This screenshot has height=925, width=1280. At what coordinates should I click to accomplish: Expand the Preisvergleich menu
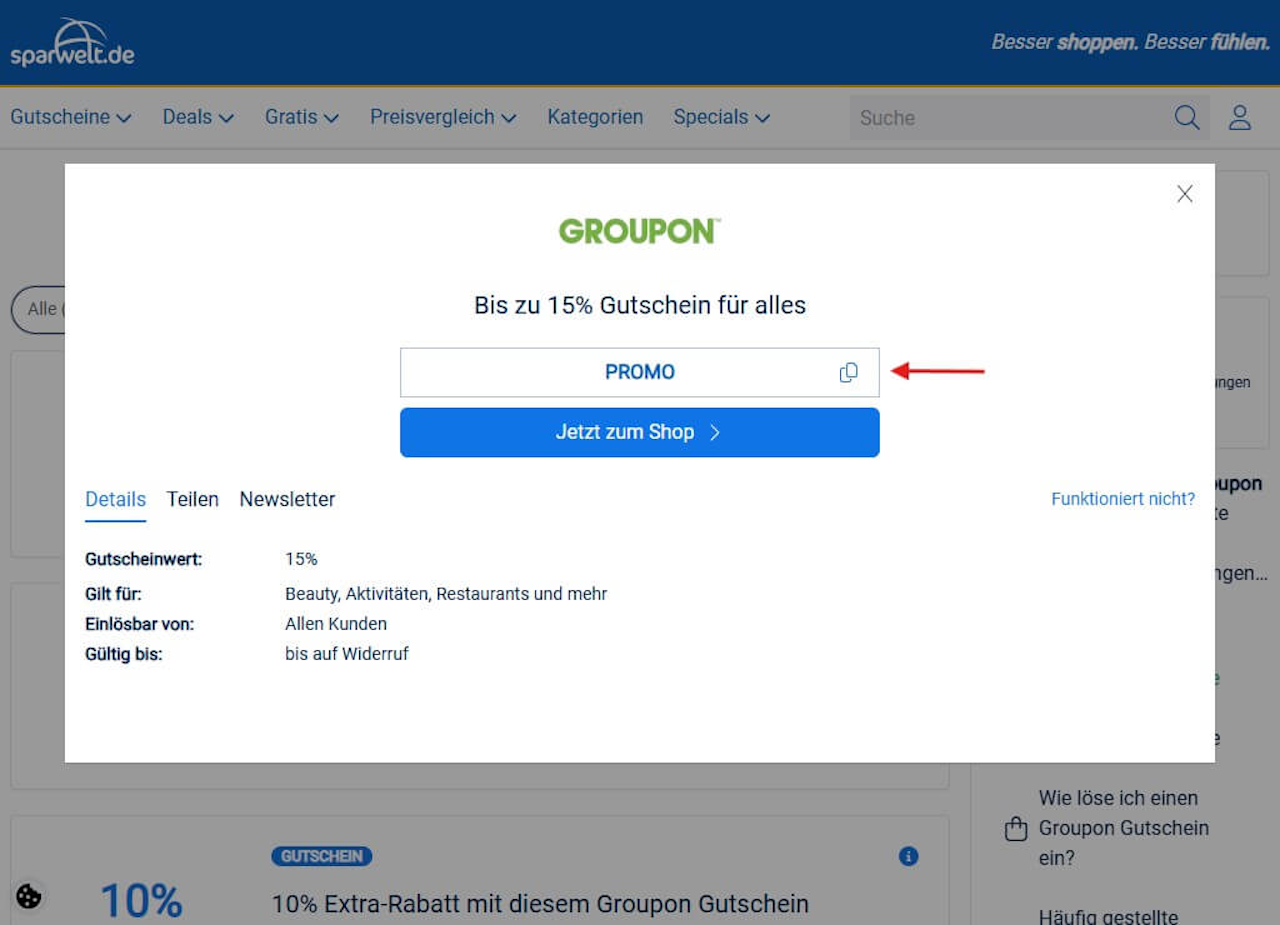point(443,117)
